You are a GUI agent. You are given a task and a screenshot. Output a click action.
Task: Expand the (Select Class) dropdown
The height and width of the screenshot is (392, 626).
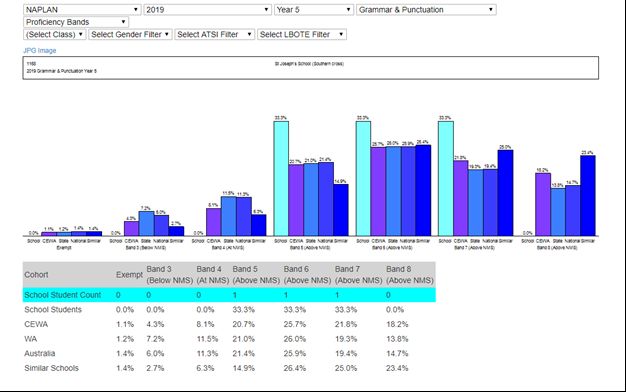pyautogui.click(x=55, y=34)
